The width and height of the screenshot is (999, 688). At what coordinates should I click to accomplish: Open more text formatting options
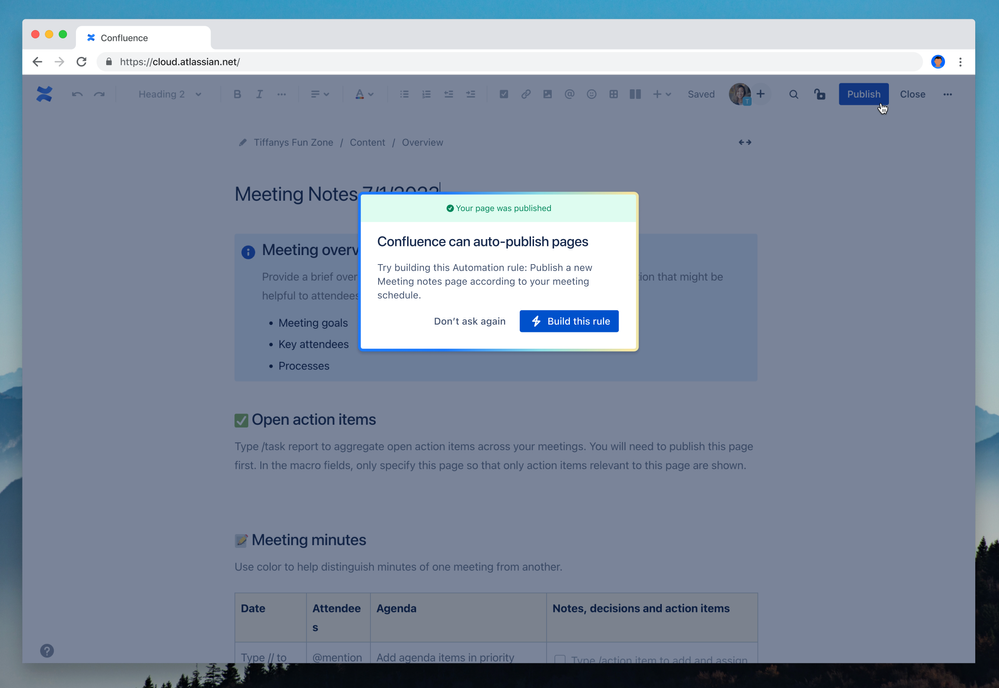(x=282, y=94)
